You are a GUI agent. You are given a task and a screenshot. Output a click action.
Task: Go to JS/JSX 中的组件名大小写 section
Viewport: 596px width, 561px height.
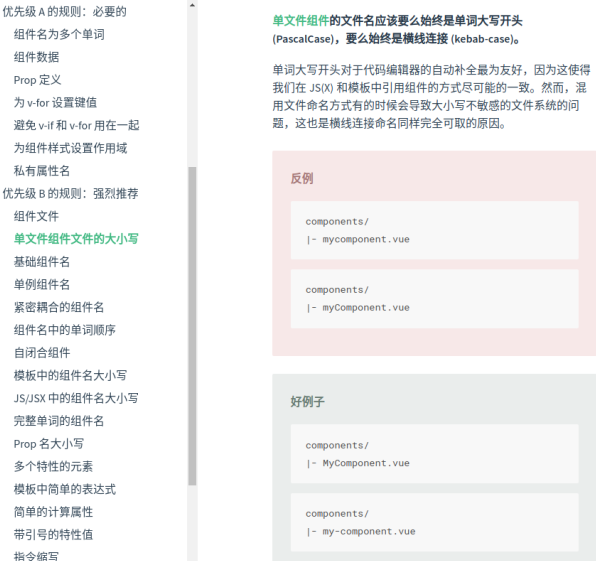point(76,398)
